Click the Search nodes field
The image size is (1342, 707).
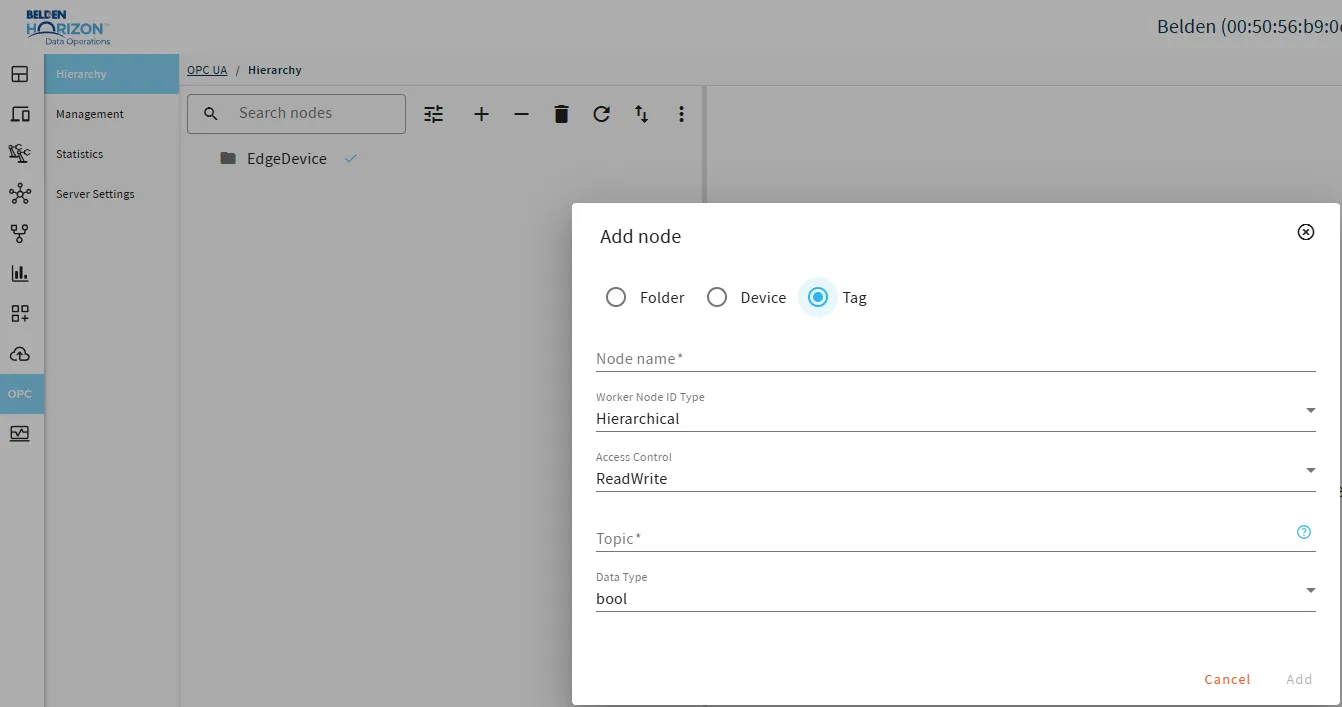(297, 114)
